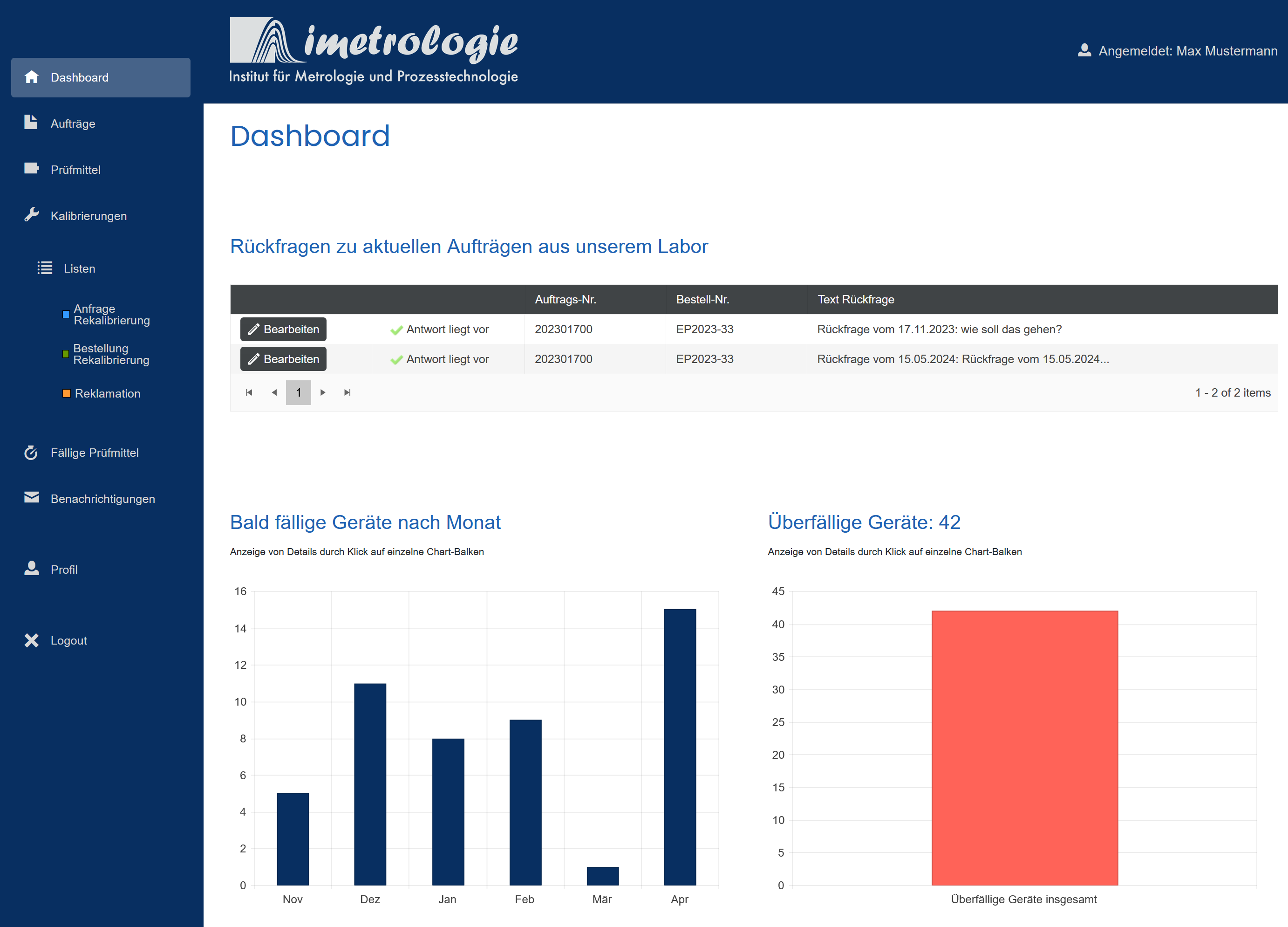Open Anfrage Rekalibrierung list

tap(111, 314)
